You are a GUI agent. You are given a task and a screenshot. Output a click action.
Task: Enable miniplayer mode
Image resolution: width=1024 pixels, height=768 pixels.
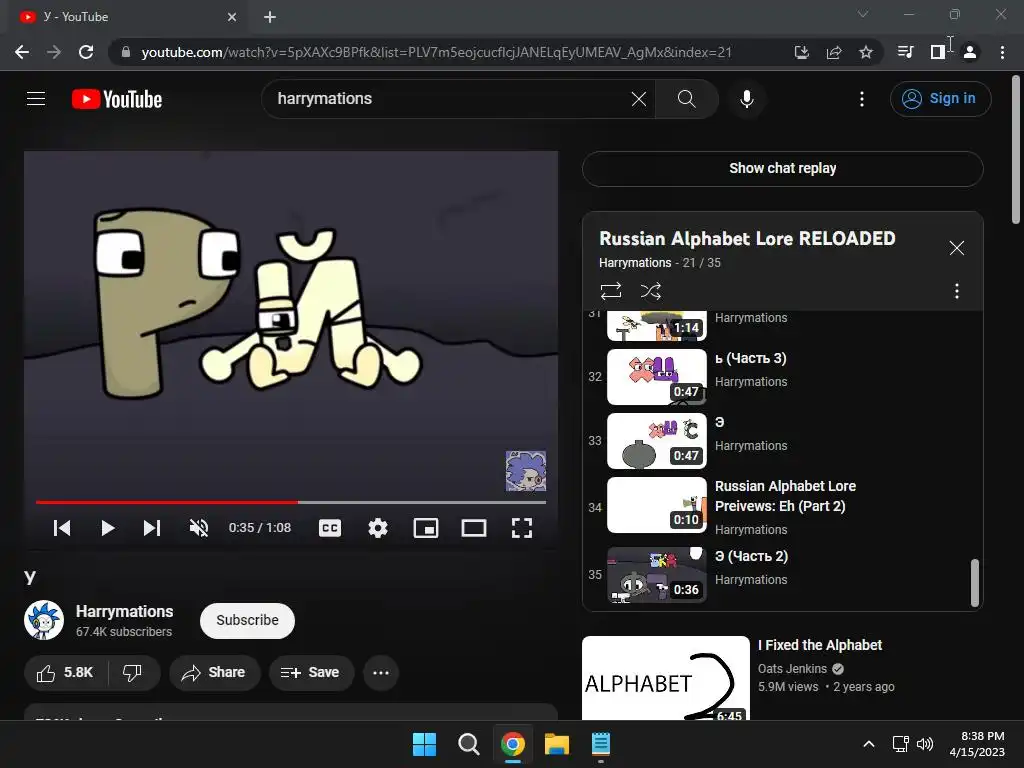tap(426, 528)
